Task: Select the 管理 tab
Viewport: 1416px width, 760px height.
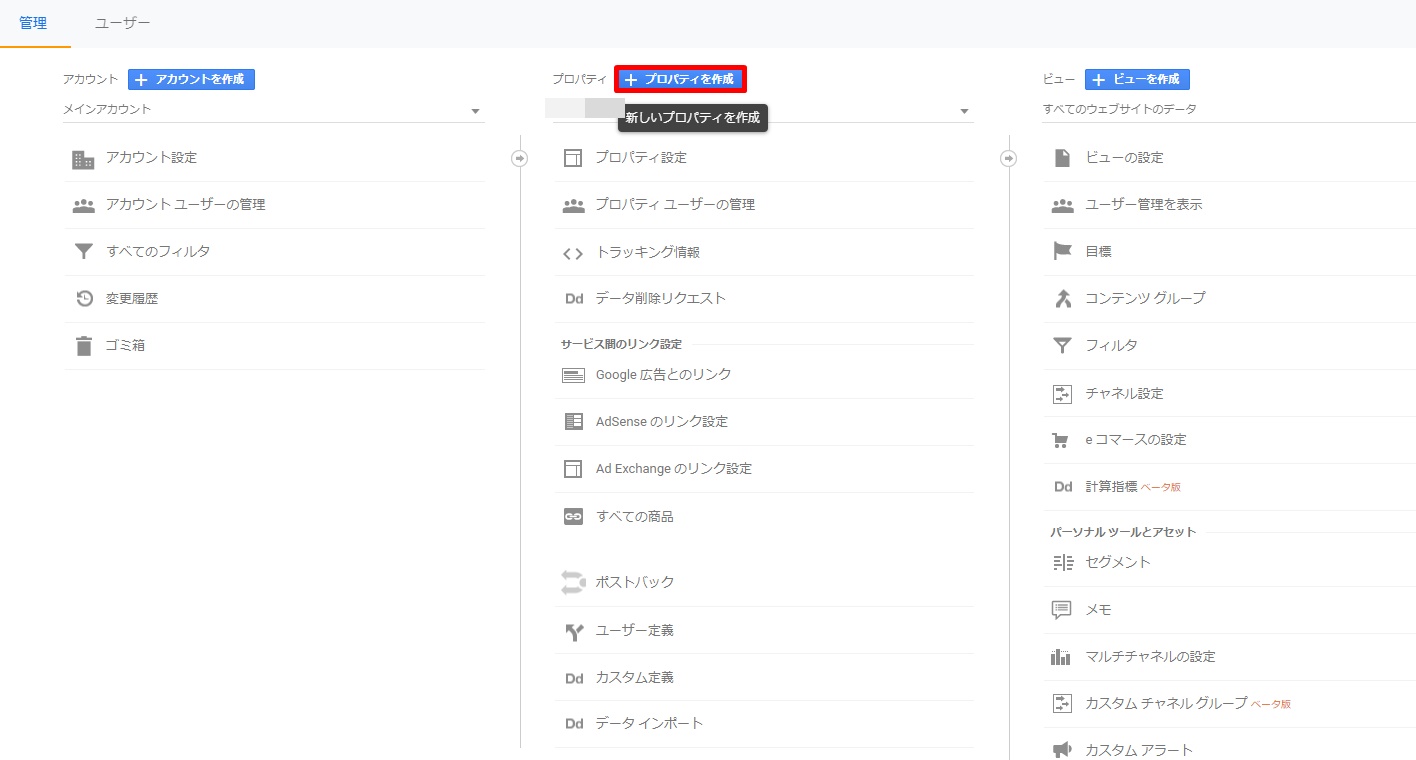Action: tap(33, 23)
